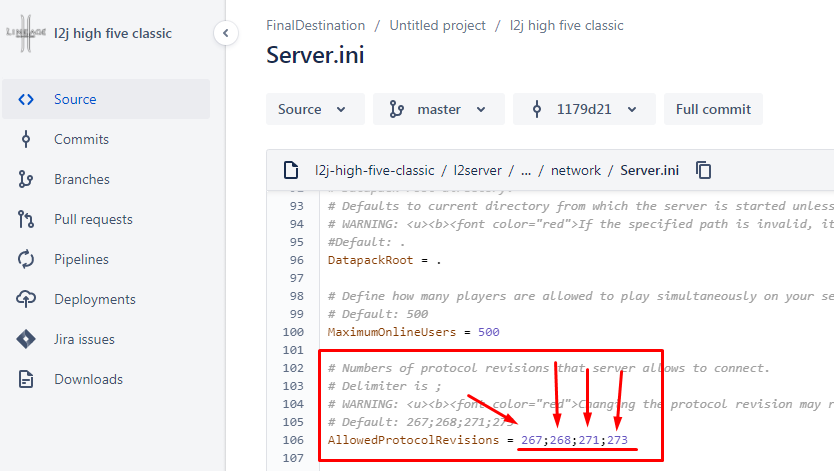Open the FinalDestination breadcrumb link
This screenshot has width=834, height=471.
[x=315, y=25]
